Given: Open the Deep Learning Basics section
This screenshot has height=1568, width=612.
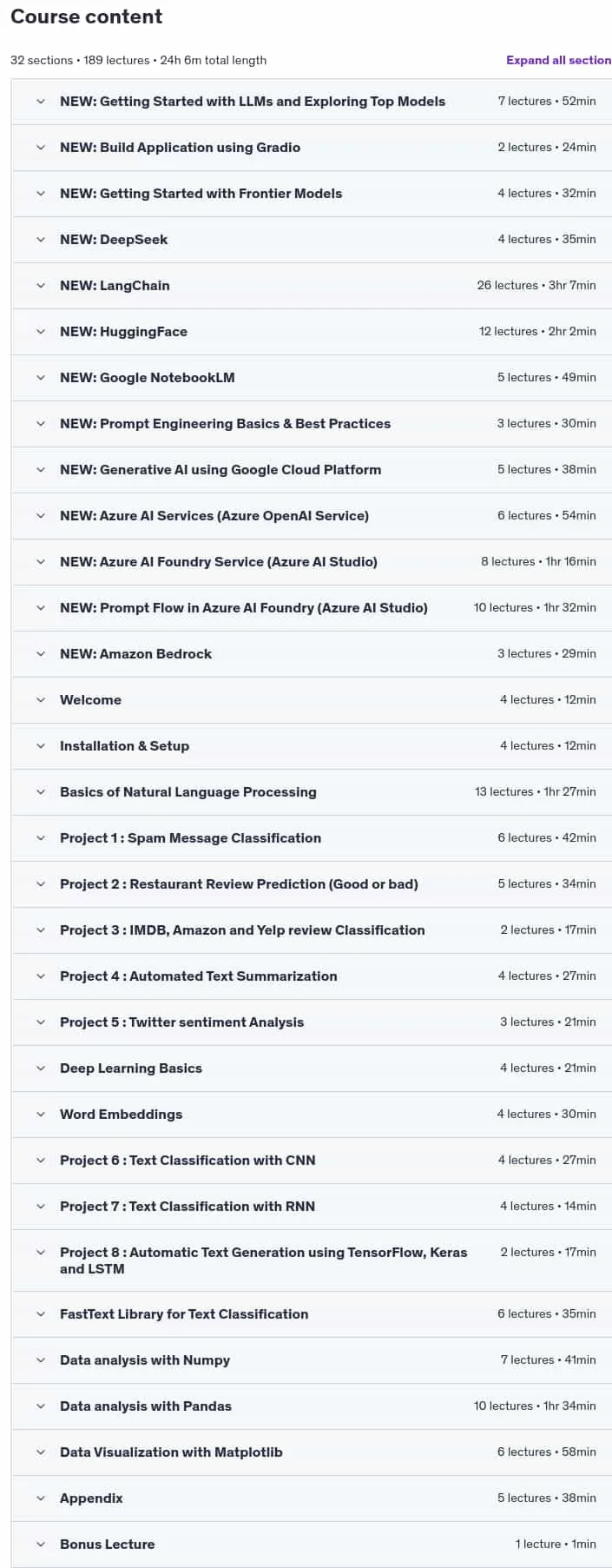Looking at the screenshot, I should (x=311, y=1068).
